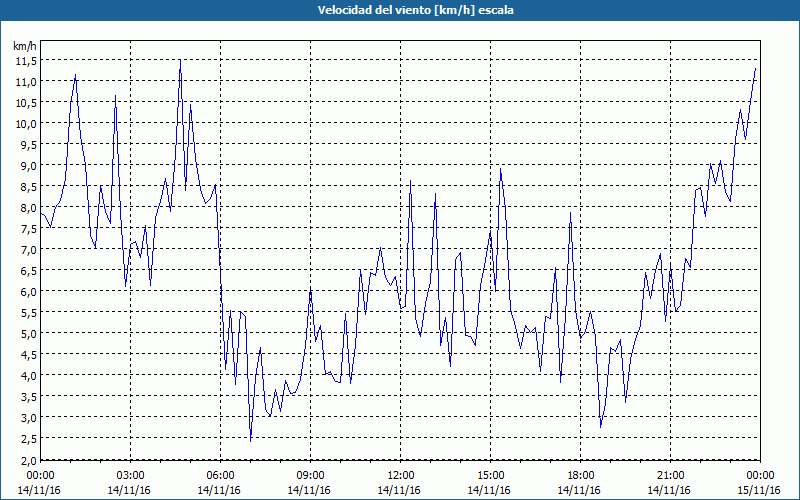The width and height of the screenshot is (800, 500).
Task: Pick the '9,0' y-axis label
Action: pos(28,166)
